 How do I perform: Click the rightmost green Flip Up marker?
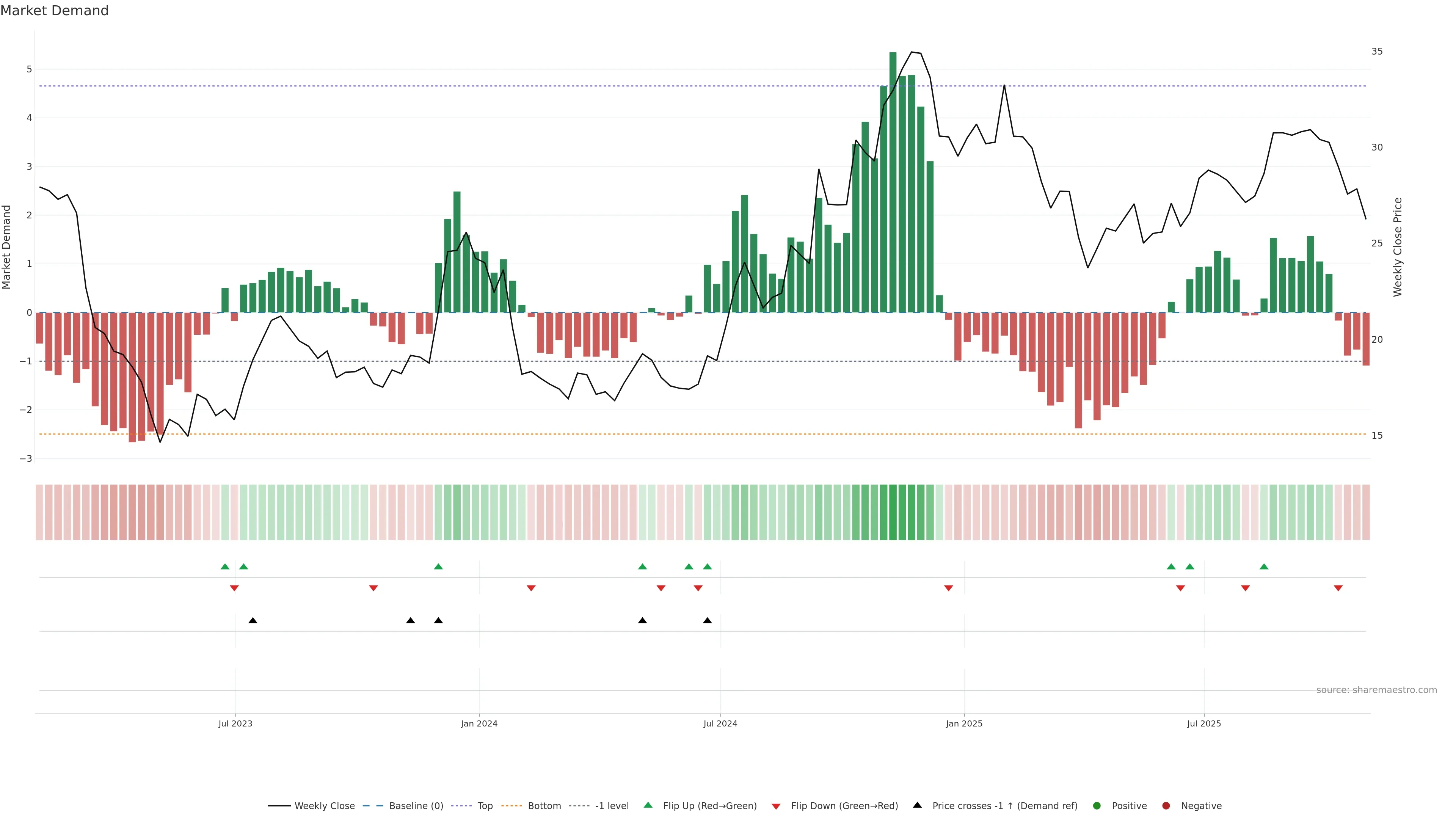1264,566
